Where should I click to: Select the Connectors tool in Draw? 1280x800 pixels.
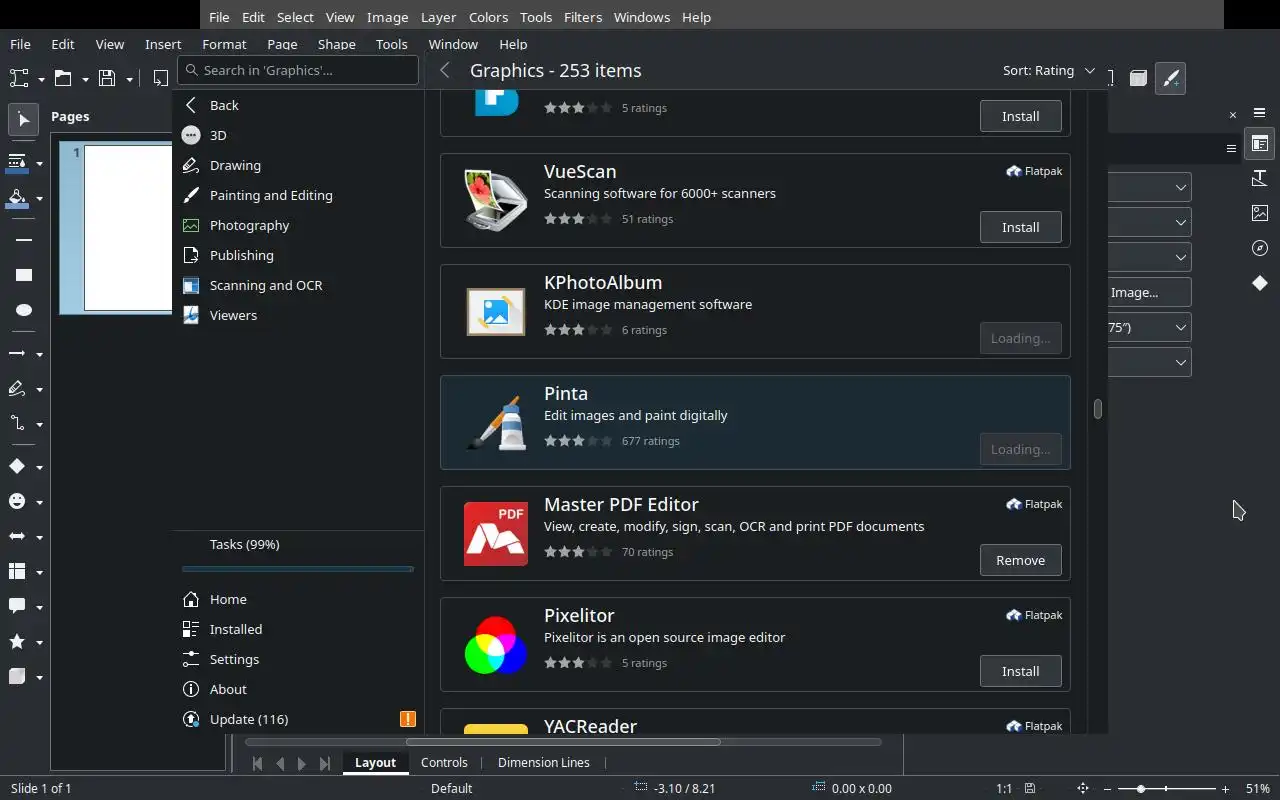pos(17,424)
